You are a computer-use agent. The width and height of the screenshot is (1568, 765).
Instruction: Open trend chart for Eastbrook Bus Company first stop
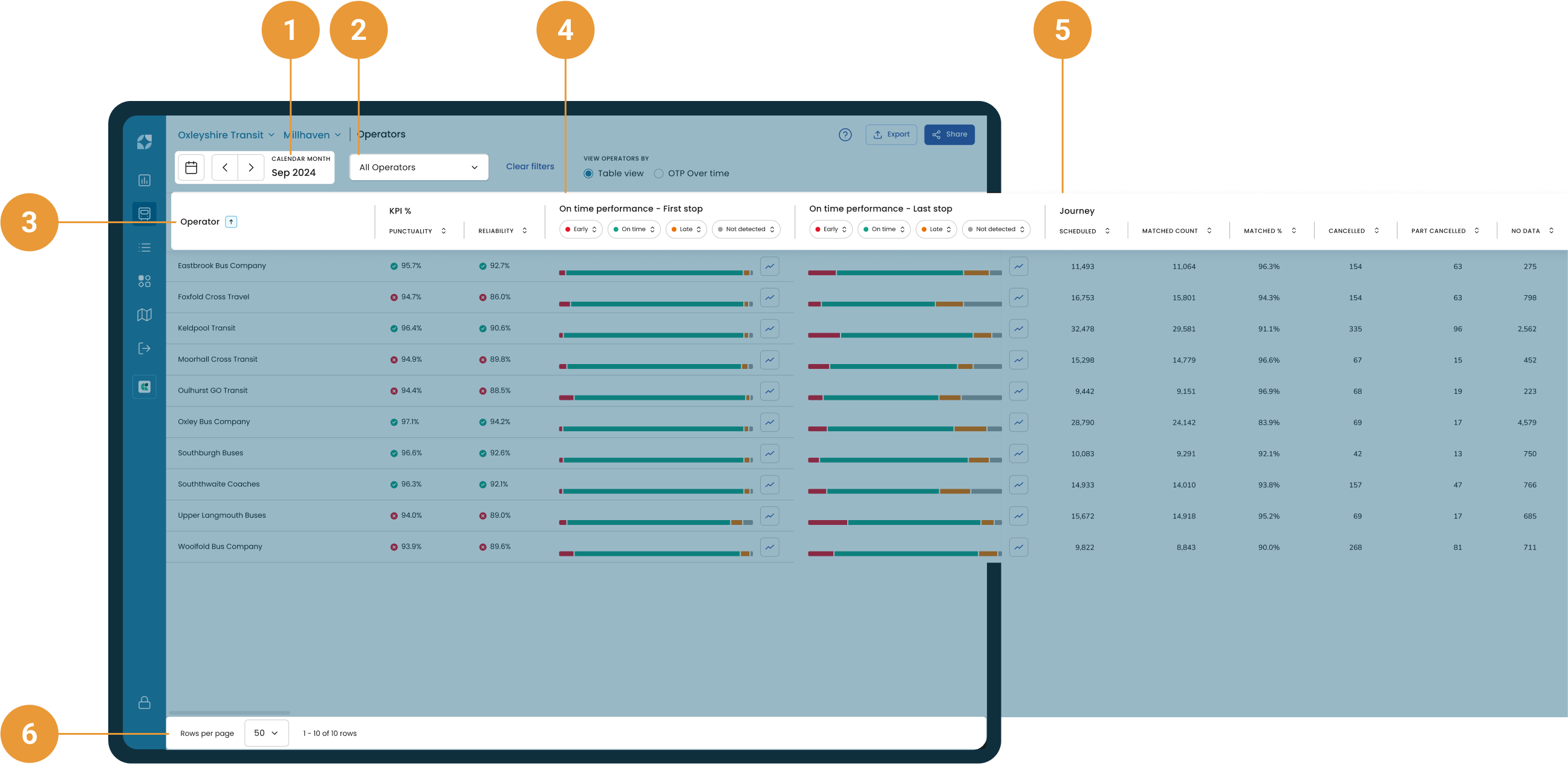pos(769,266)
